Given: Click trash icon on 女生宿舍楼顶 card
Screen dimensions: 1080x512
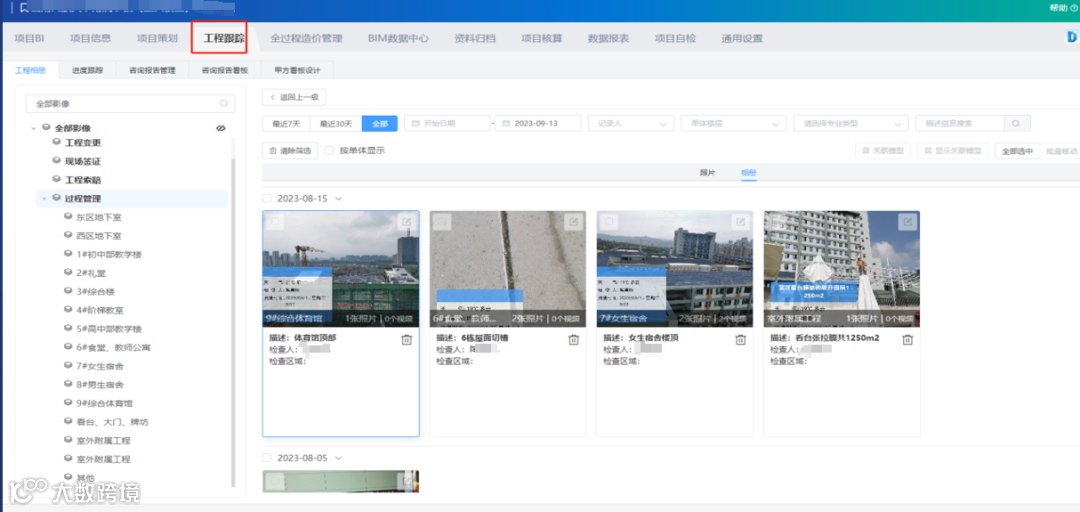Looking at the screenshot, I should pyautogui.click(x=740, y=340).
